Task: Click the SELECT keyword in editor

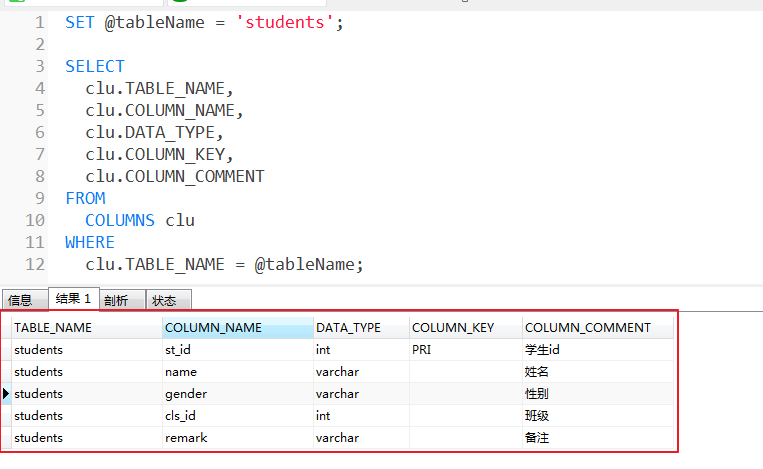Action: click(x=95, y=66)
